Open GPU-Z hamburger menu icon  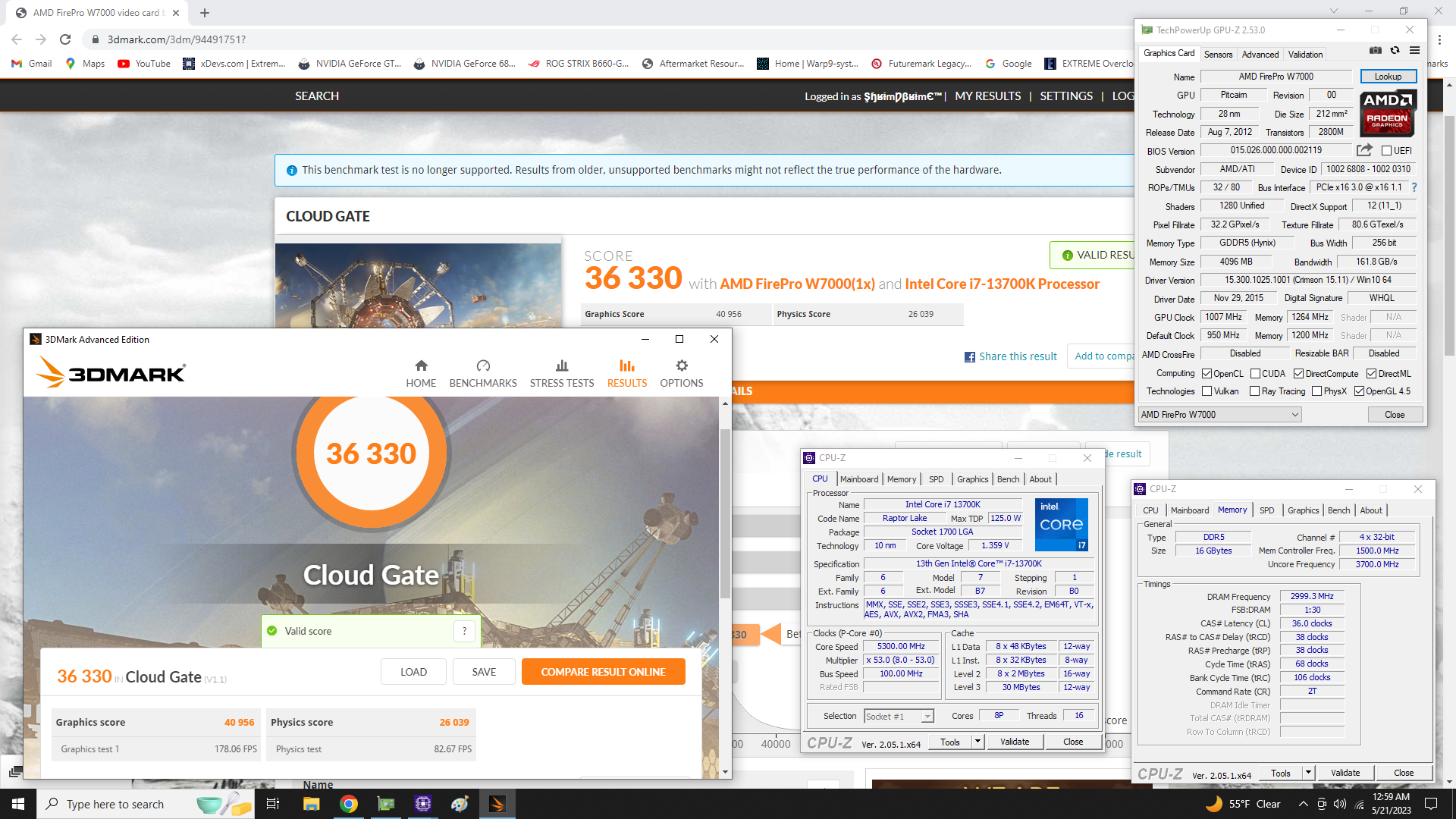[x=1414, y=51]
